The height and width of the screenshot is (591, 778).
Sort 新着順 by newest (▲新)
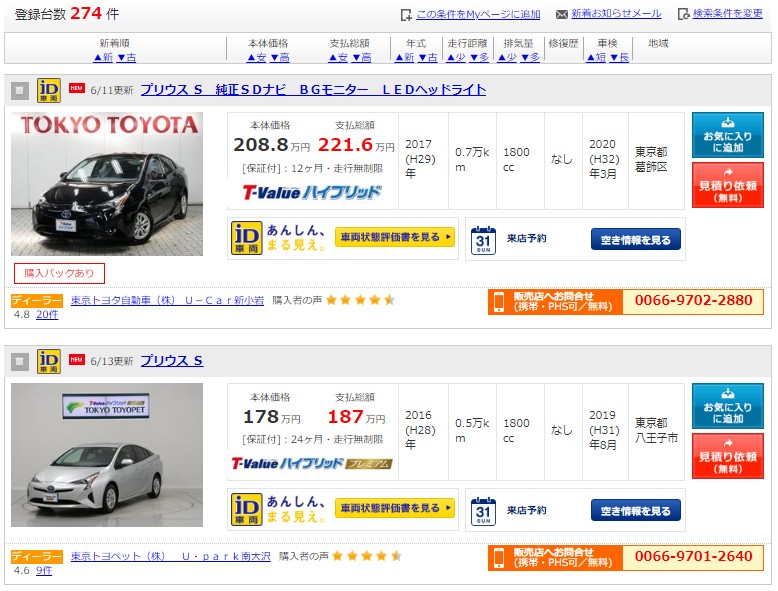click(x=103, y=57)
